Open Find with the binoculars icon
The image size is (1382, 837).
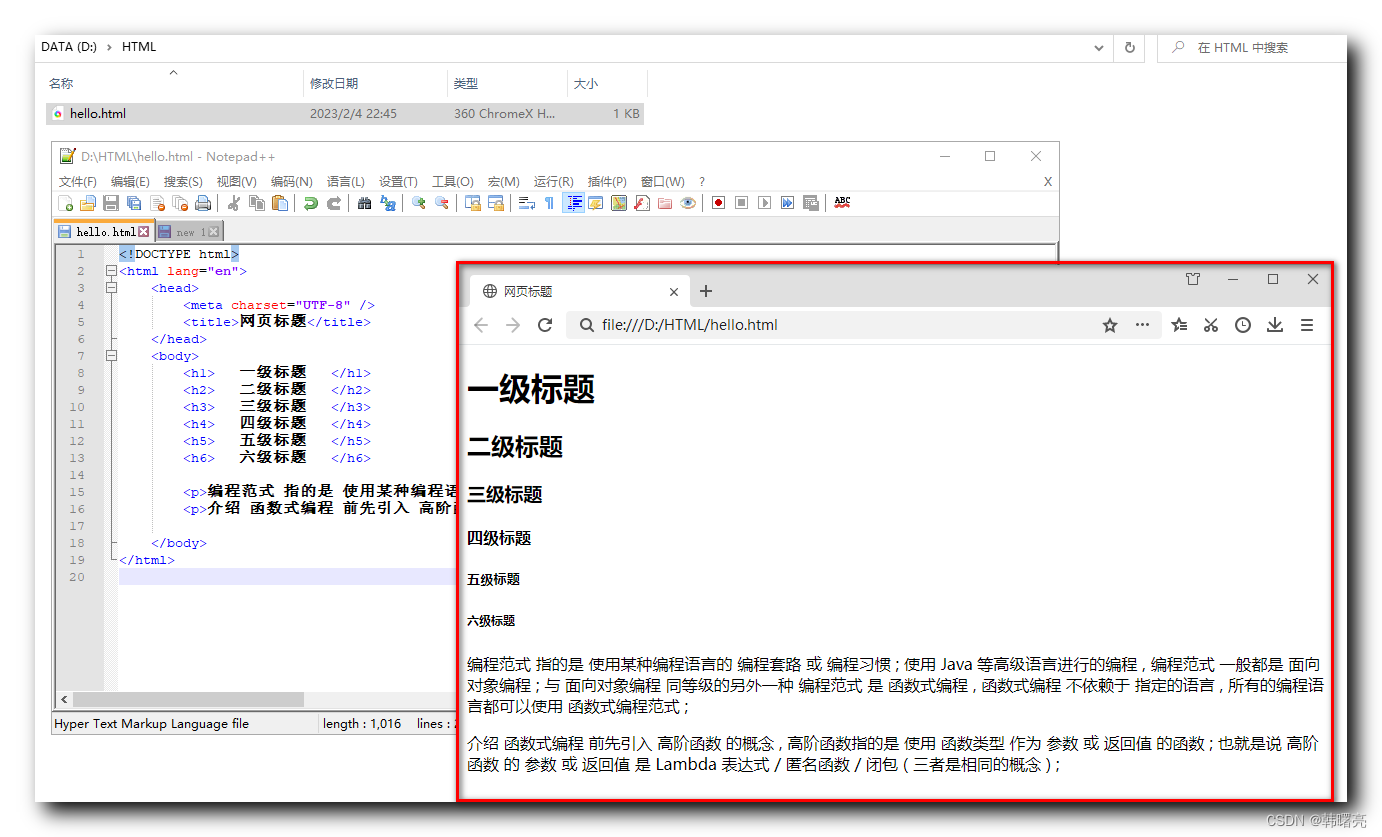364,203
